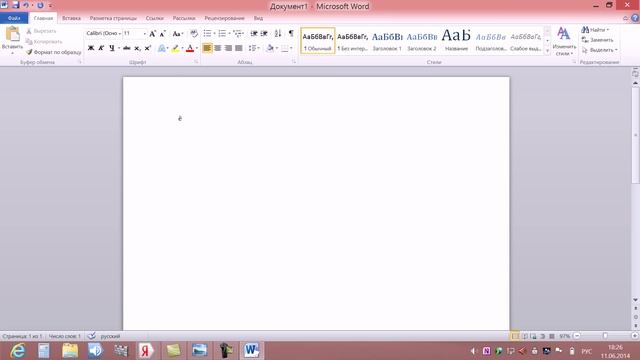Click Replace (Заменить) in editing group

597,40
